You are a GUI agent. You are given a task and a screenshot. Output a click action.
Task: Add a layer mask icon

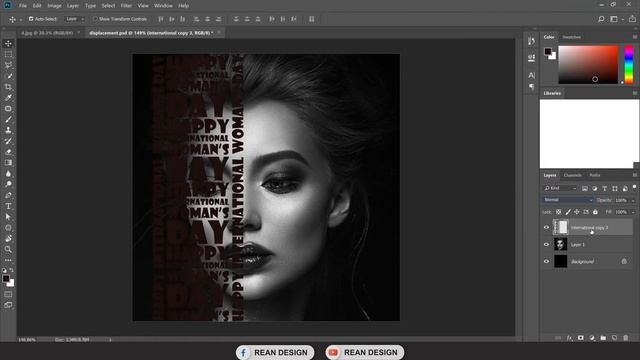coord(580,338)
